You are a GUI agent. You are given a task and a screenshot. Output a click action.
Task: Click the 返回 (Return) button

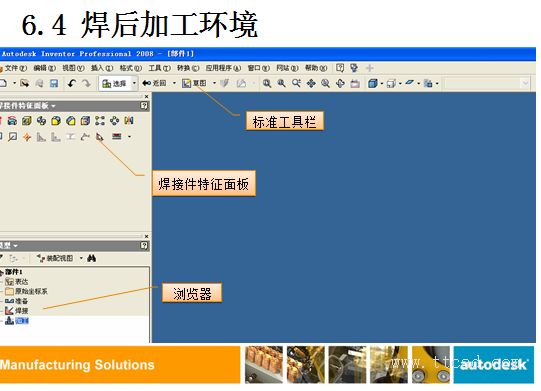155,83
